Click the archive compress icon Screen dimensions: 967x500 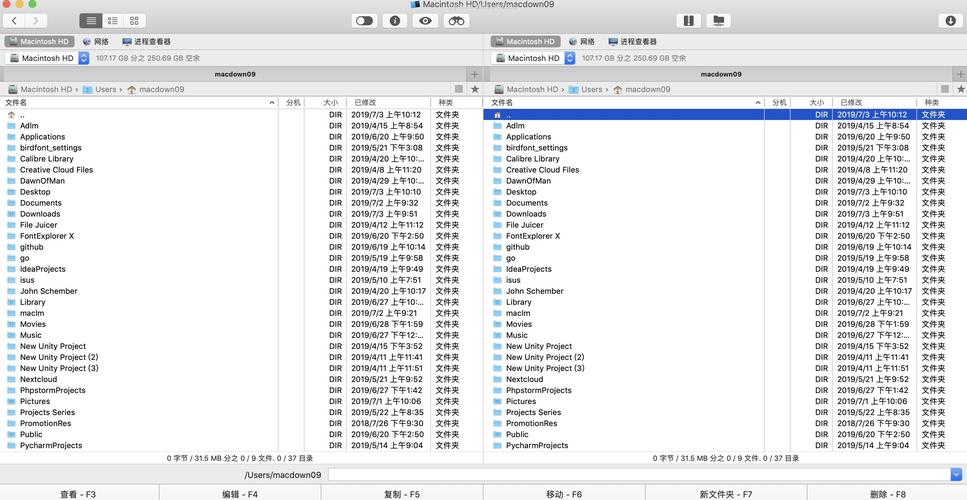[x=687, y=20]
